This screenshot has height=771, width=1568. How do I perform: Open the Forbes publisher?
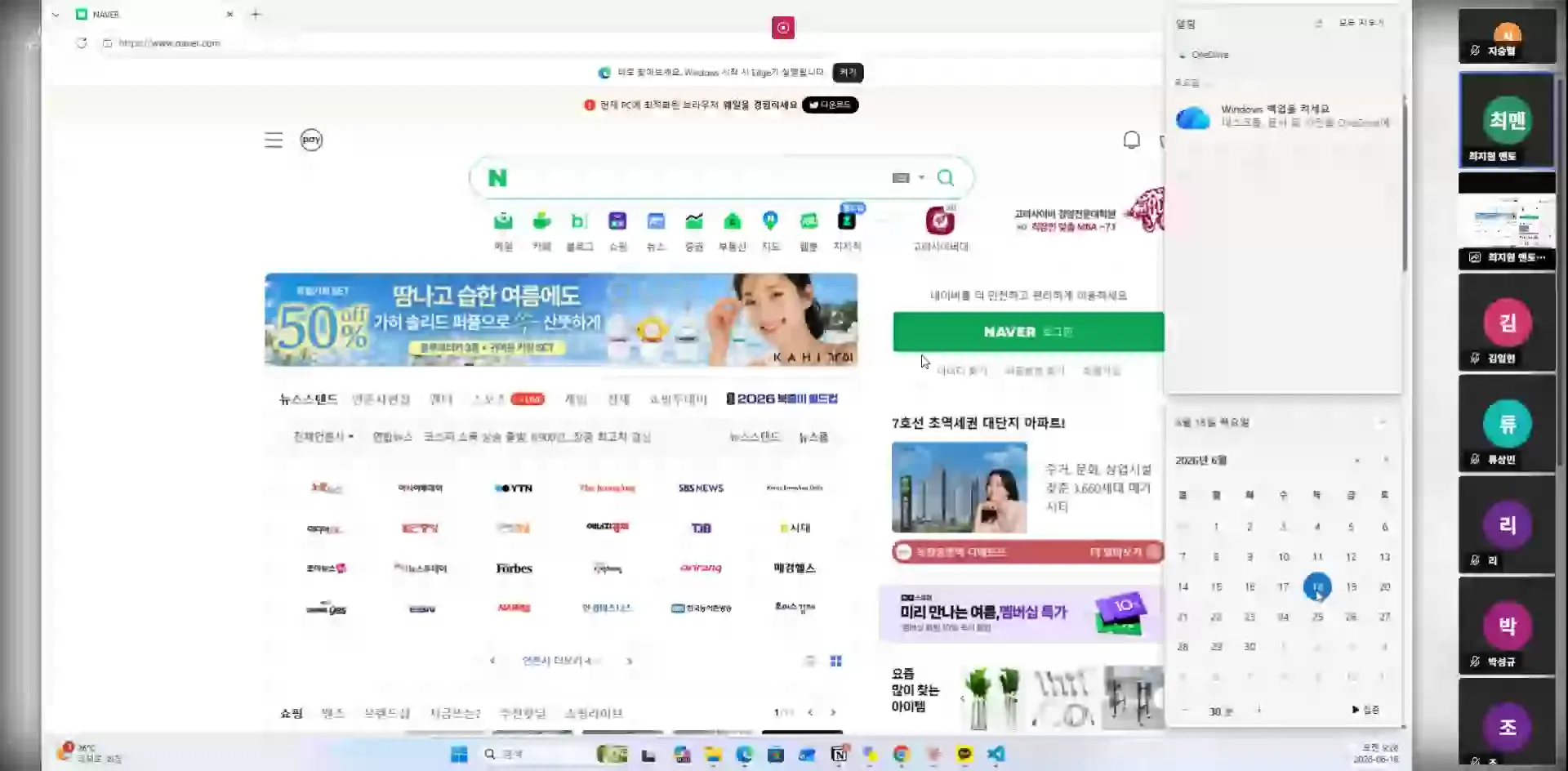click(514, 568)
